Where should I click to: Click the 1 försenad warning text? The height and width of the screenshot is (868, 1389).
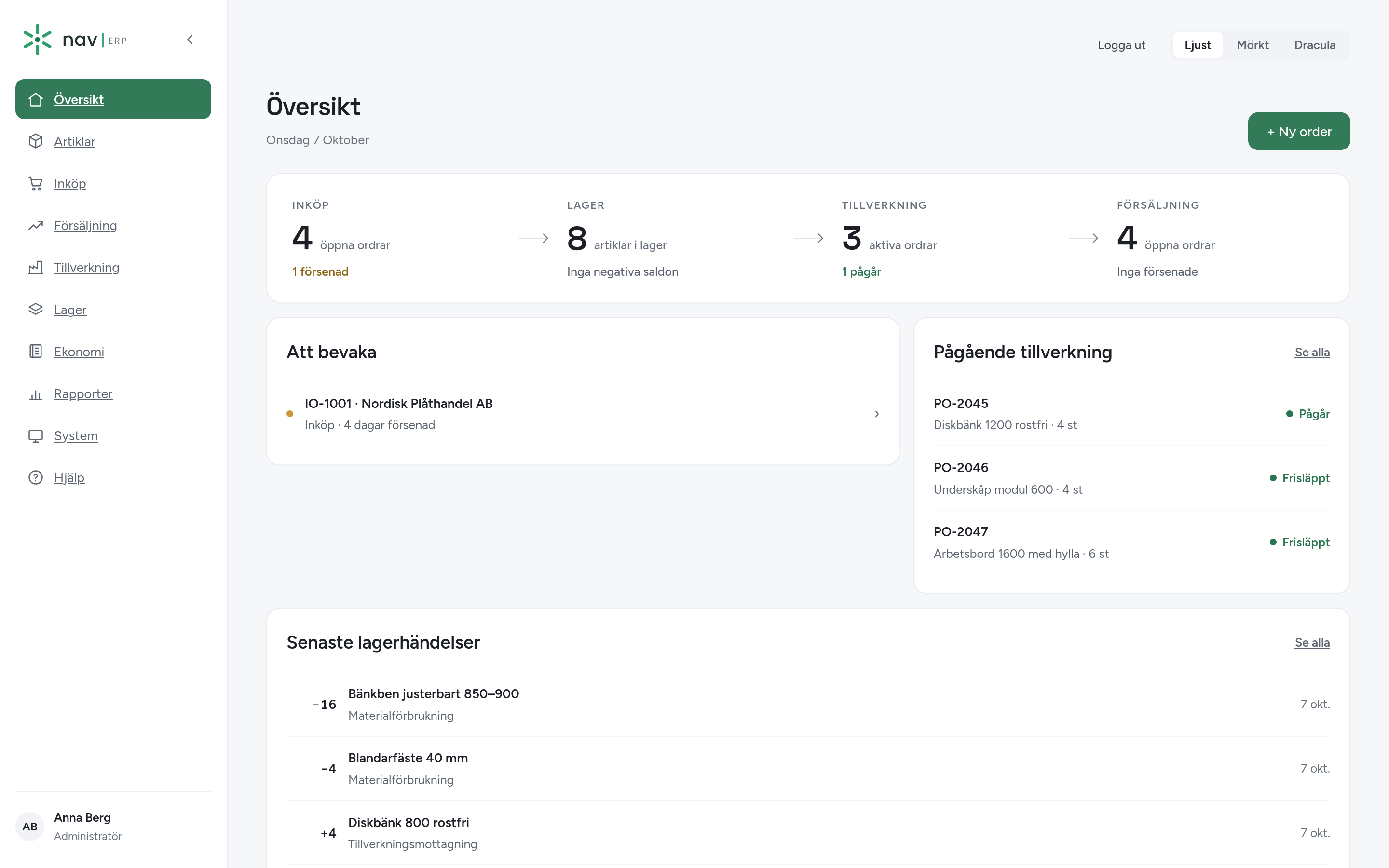(x=320, y=271)
